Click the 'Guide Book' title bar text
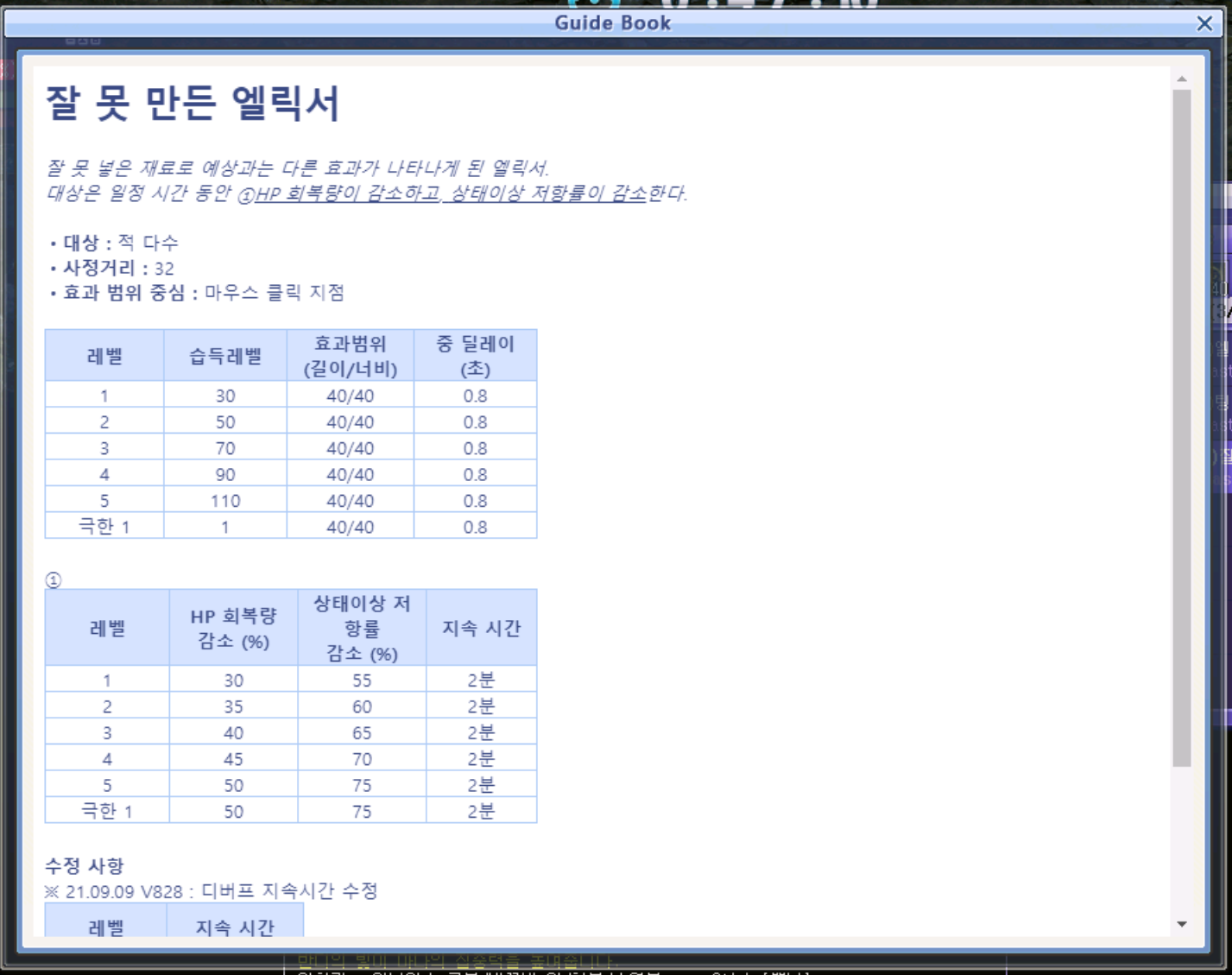1232x975 pixels. (x=613, y=23)
